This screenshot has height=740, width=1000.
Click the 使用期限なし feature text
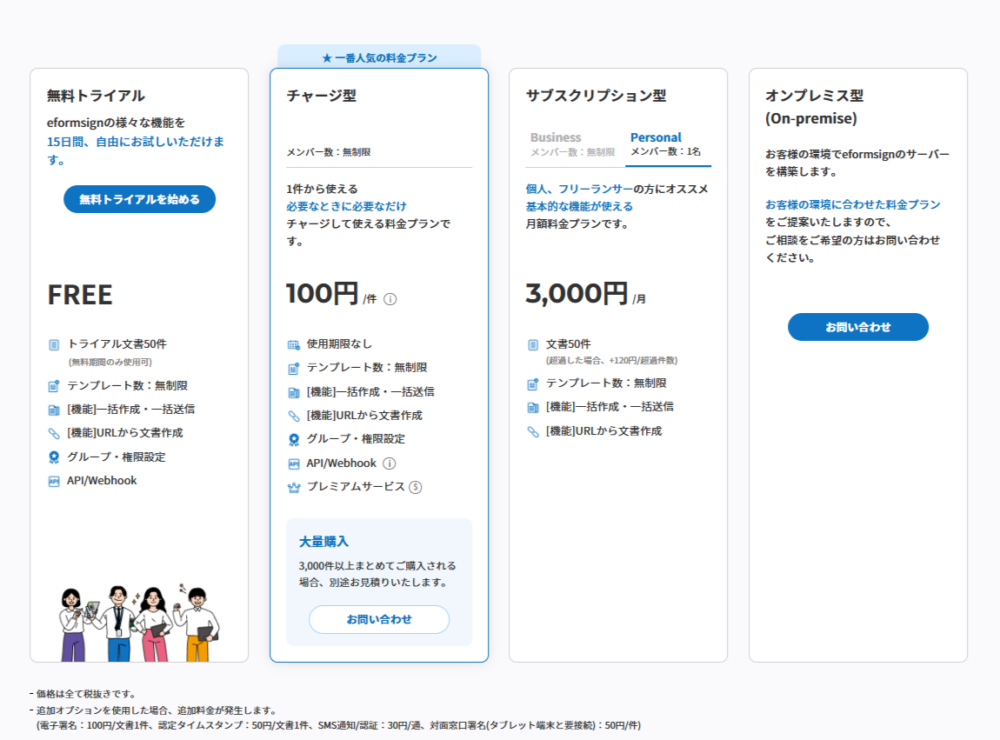pyautogui.click(x=339, y=344)
